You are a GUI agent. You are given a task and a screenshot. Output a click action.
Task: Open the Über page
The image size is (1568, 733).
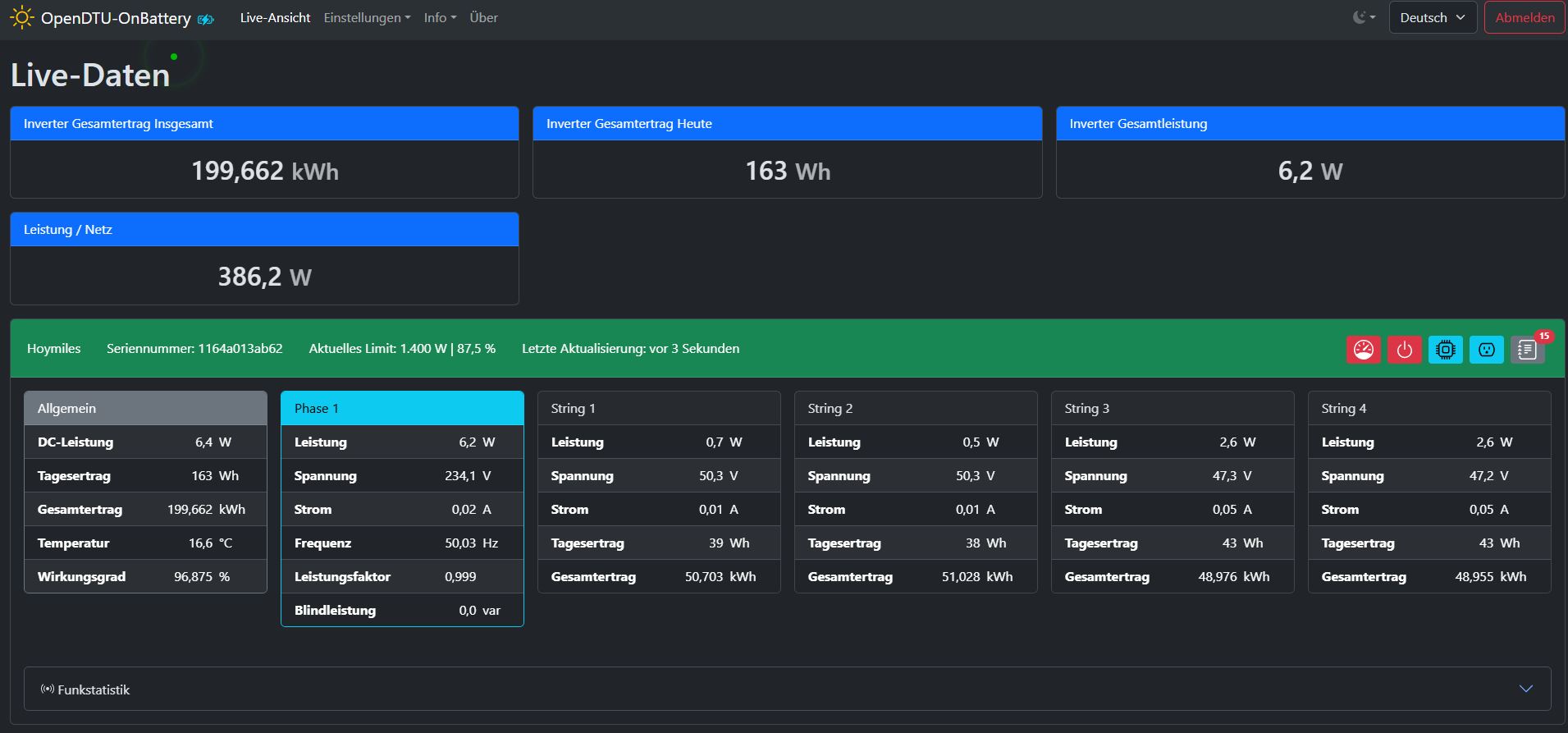[x=483, y=17]
